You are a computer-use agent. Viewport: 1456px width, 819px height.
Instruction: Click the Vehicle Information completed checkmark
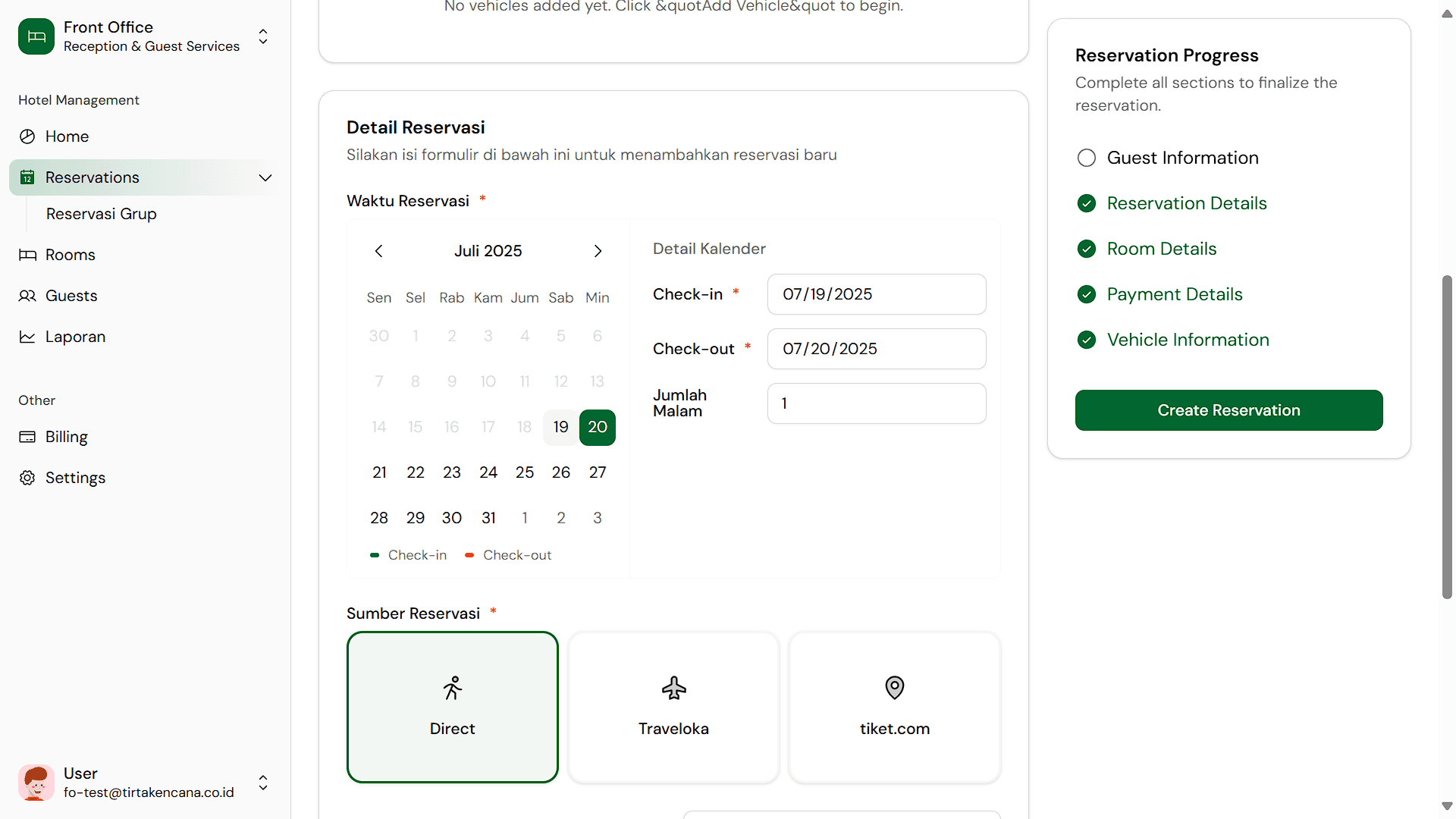[1086, 340]
